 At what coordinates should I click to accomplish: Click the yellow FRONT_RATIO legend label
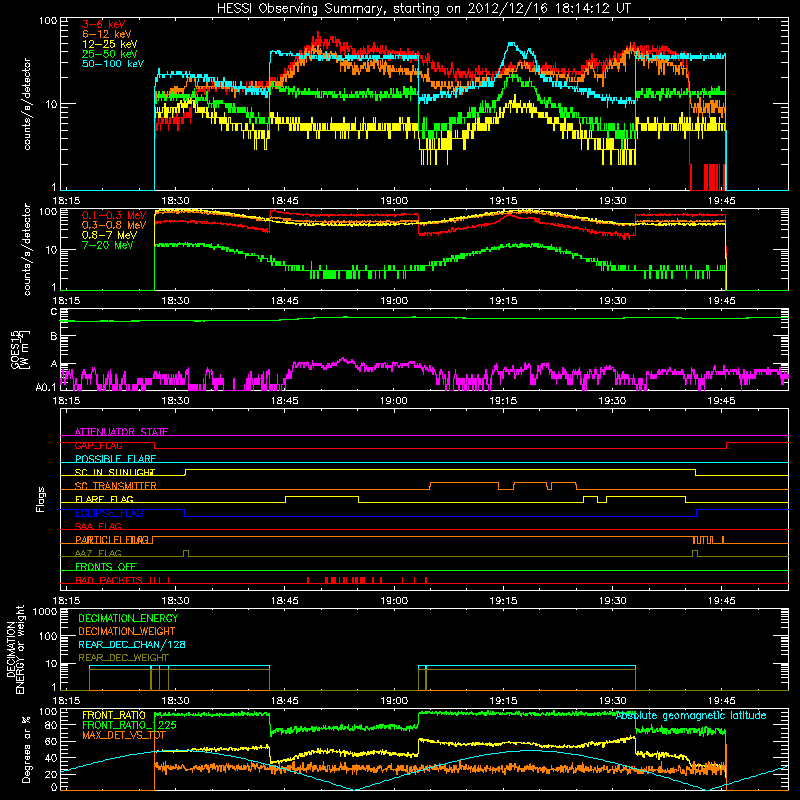coord(114,716)
